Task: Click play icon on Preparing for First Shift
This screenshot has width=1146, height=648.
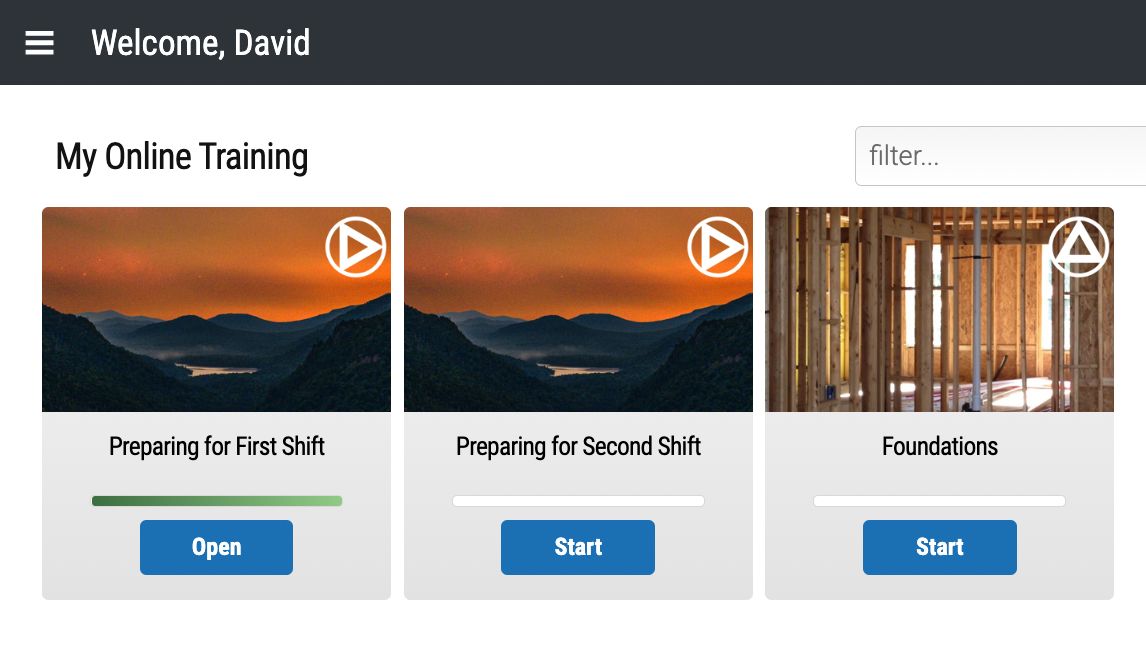Action: tap(356, 247)
